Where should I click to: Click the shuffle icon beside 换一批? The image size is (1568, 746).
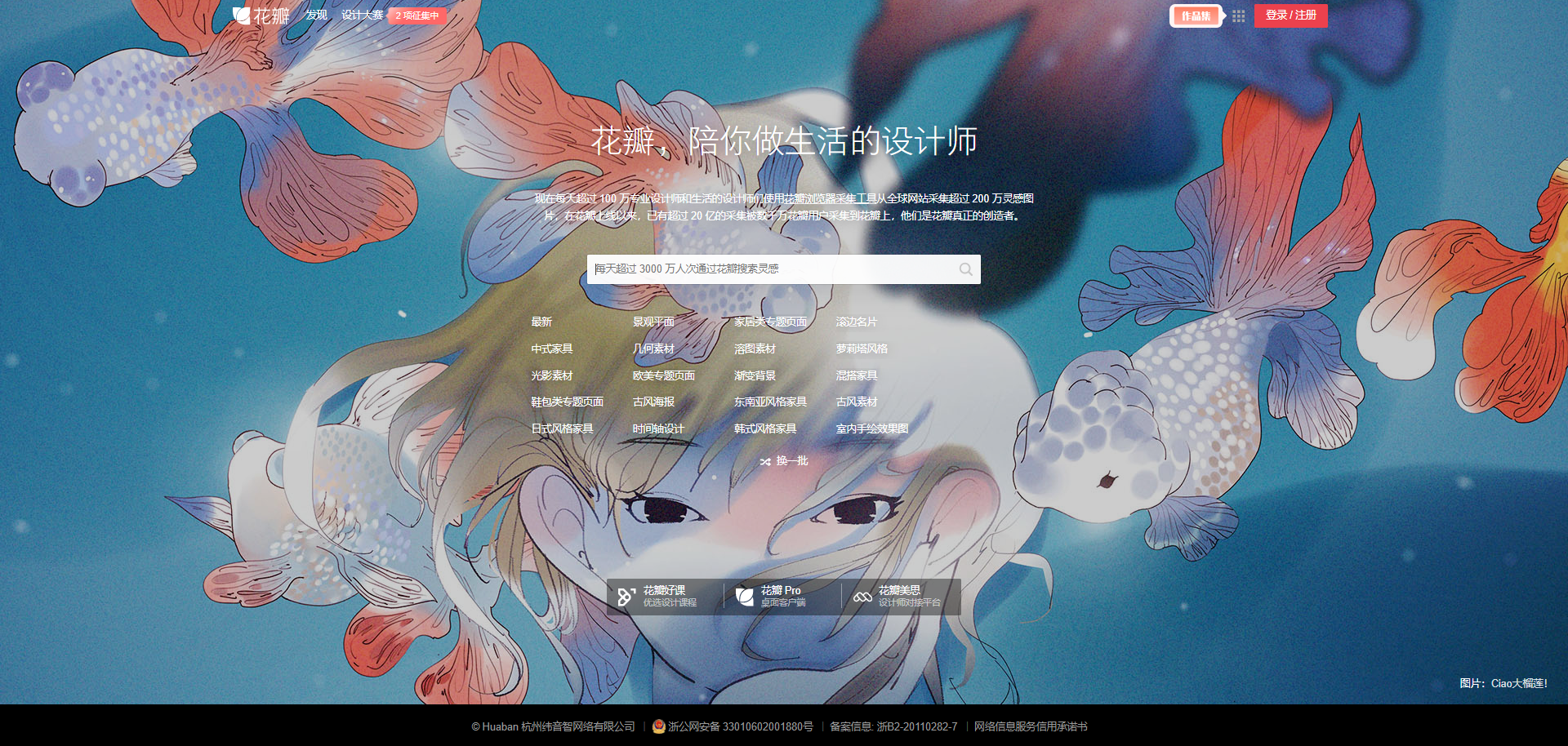(765, 462)
